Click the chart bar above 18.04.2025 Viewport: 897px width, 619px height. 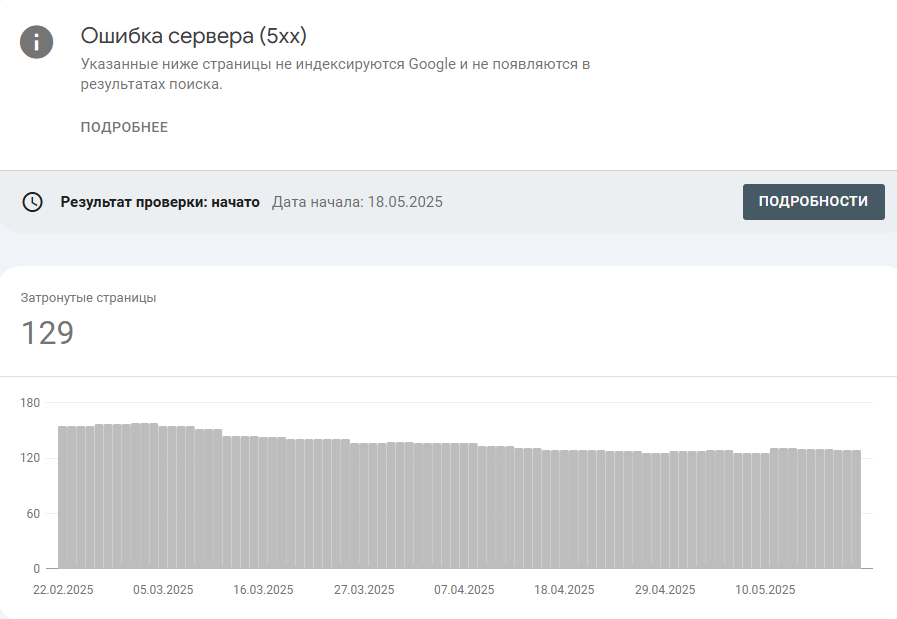coord(564,509)
